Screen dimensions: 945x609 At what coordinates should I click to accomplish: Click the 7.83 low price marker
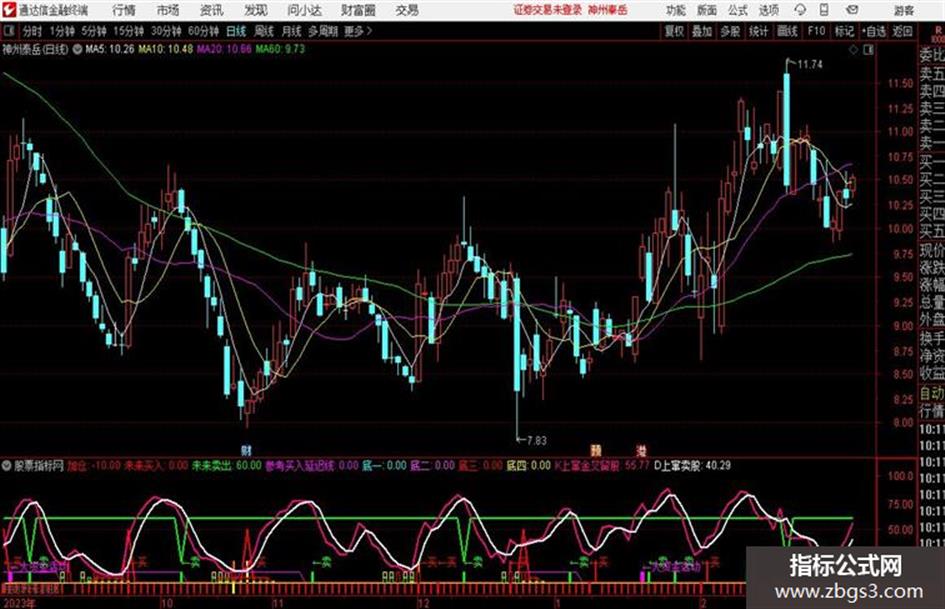pyautogui.click(x=536, y=441)
